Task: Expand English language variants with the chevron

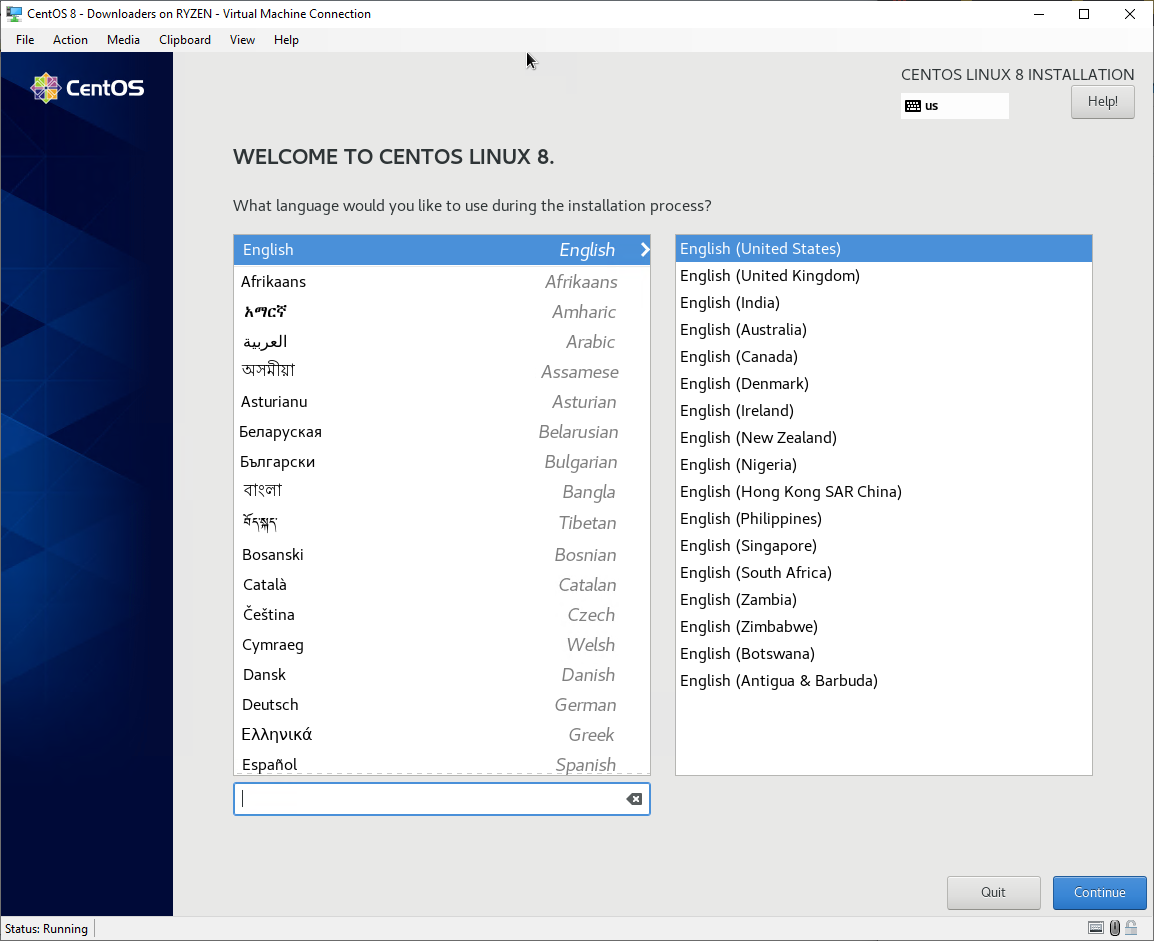Action: pyautogui.click(x=645, y=249)
